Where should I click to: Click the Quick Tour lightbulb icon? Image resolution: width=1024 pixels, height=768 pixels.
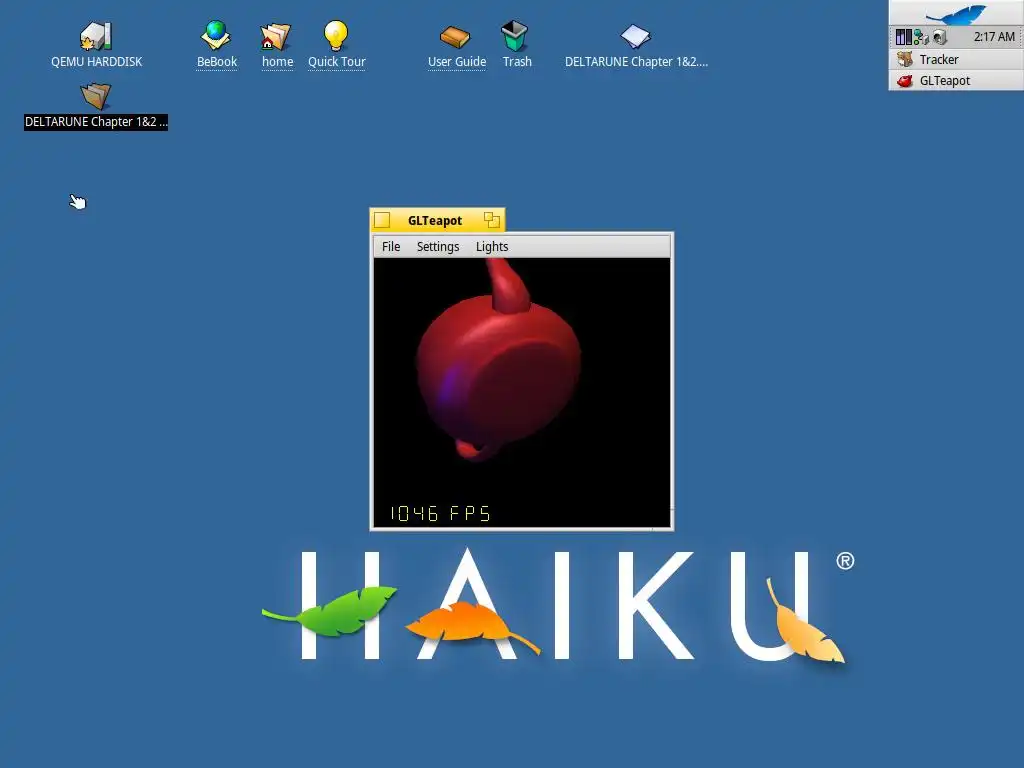pos(336,35)
